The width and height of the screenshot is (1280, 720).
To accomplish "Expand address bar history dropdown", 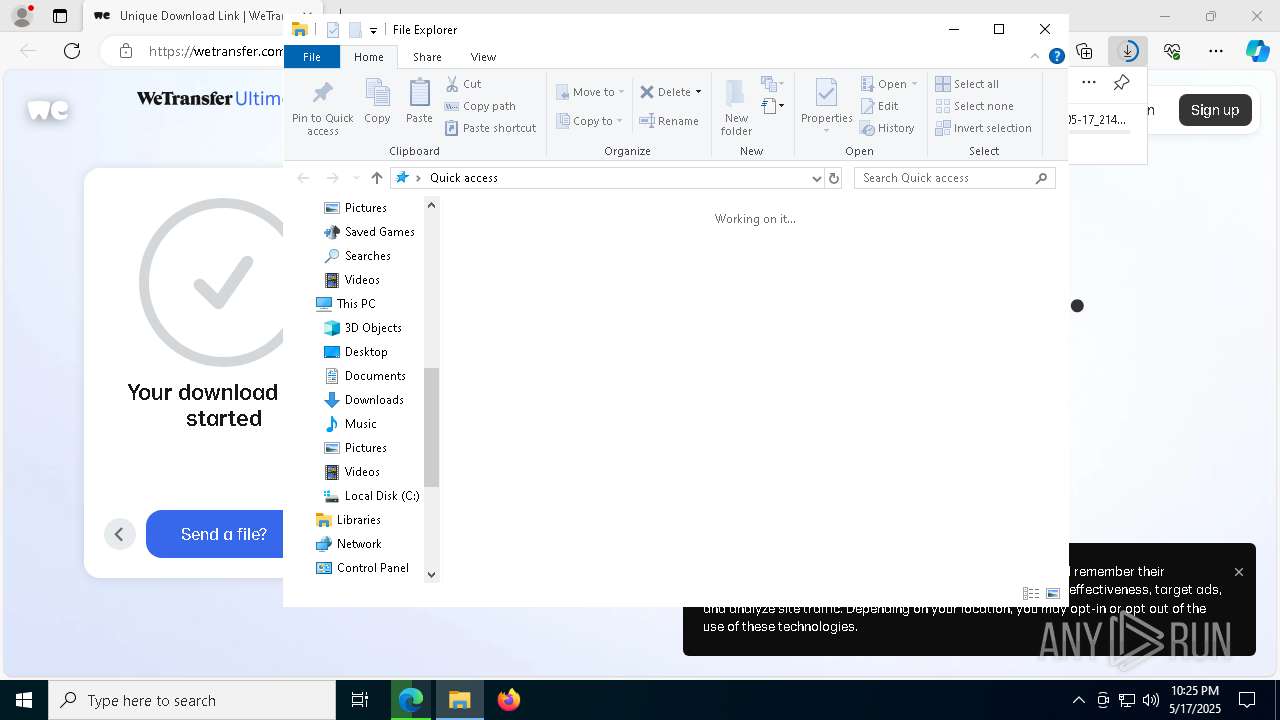I will pos(816,178).
